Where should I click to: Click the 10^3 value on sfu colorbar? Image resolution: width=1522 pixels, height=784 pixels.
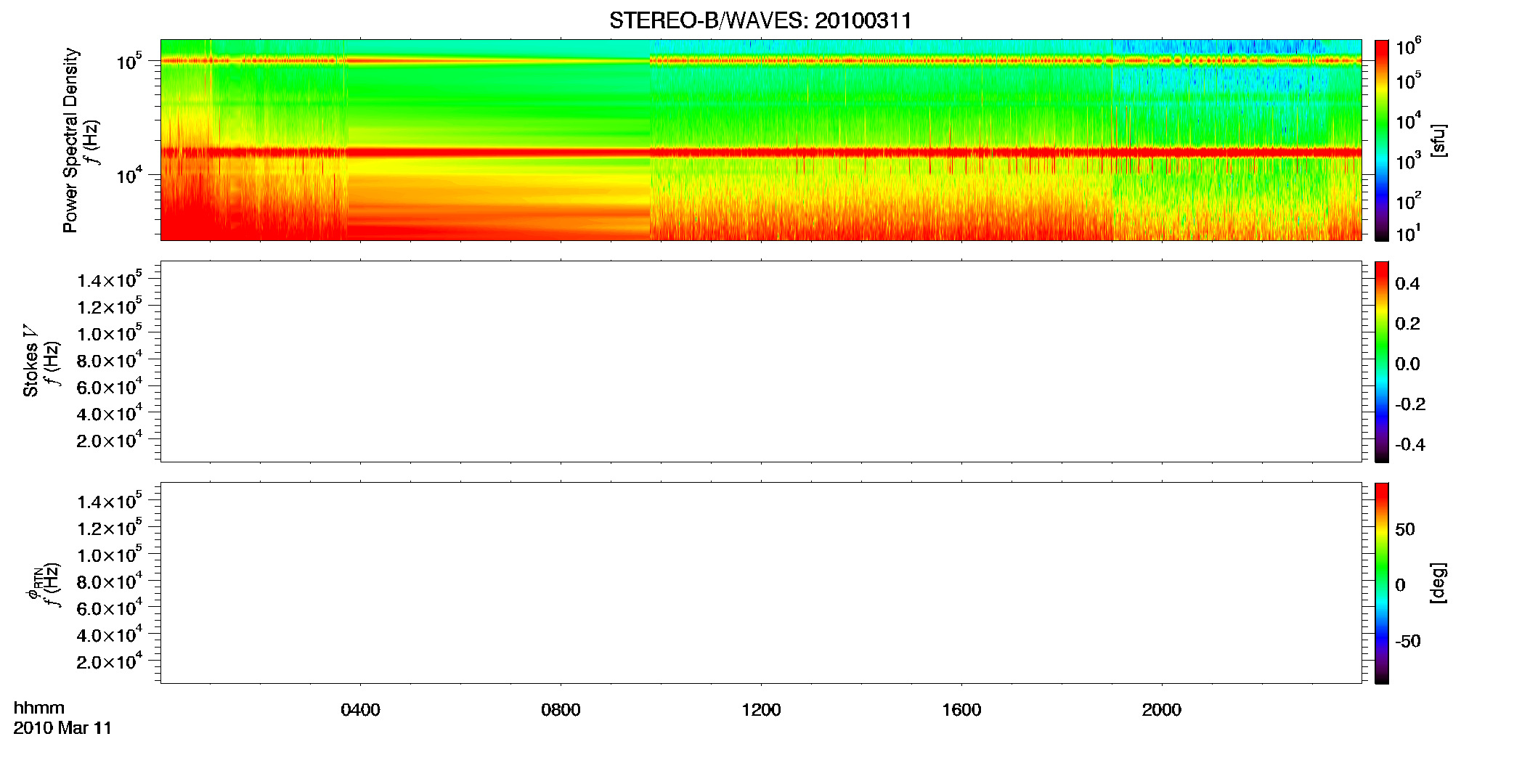[x=1409, y=160]
